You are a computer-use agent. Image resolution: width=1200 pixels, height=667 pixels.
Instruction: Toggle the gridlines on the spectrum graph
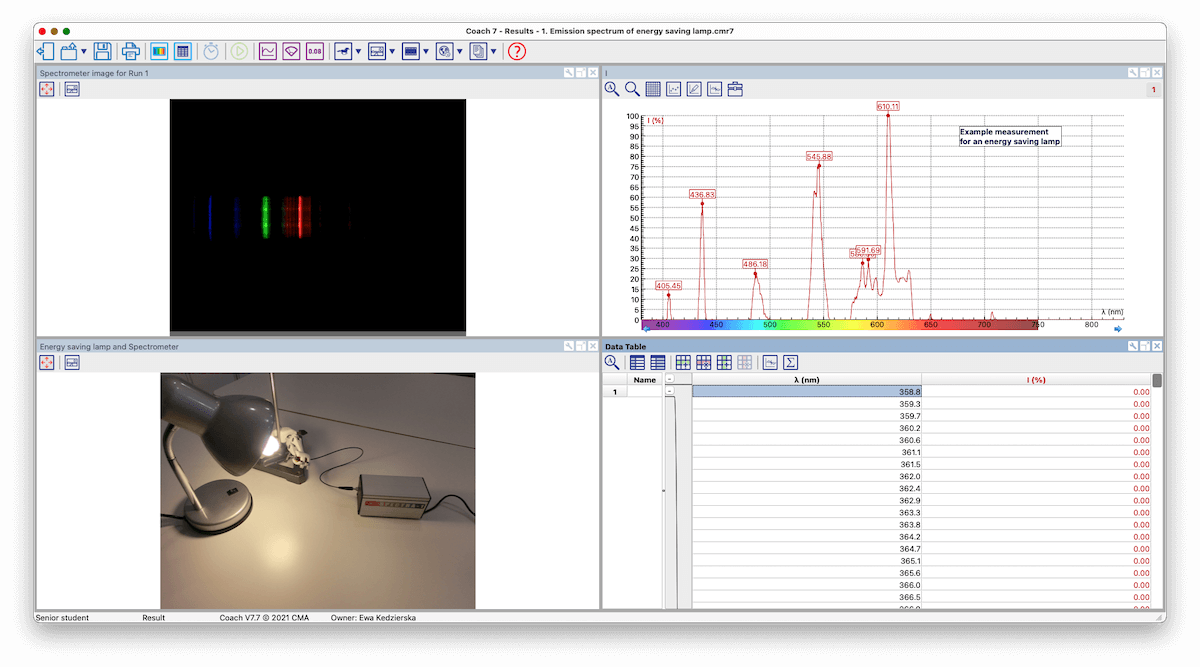click(653, 89)
